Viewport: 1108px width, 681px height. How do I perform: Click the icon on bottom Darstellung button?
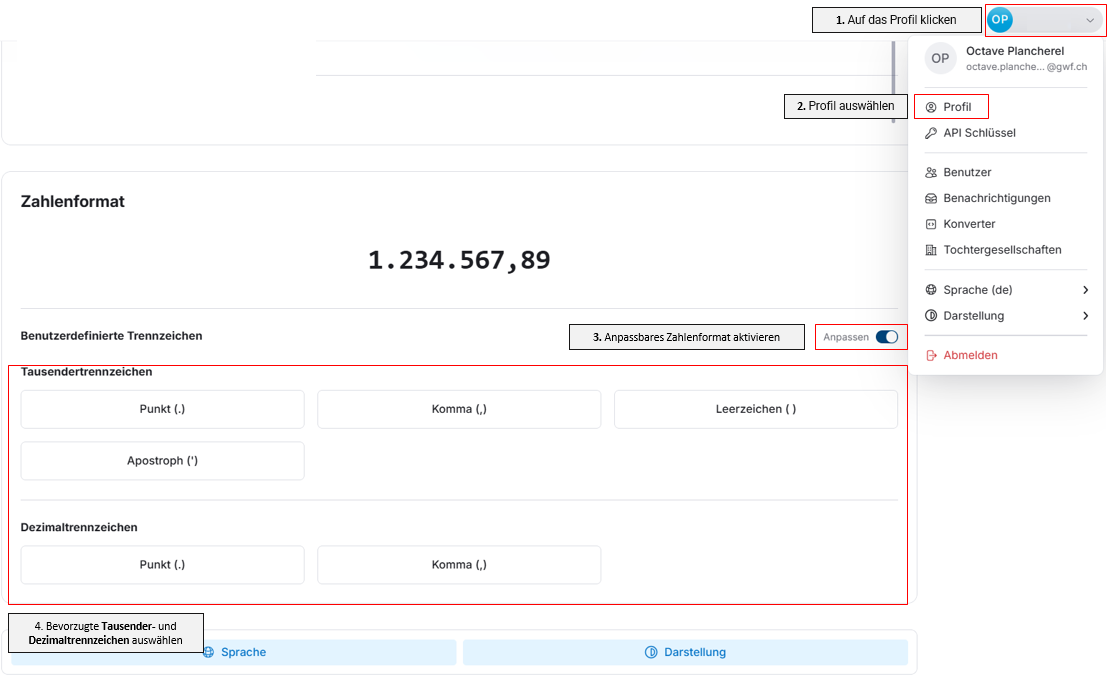(x=651, y=652)
